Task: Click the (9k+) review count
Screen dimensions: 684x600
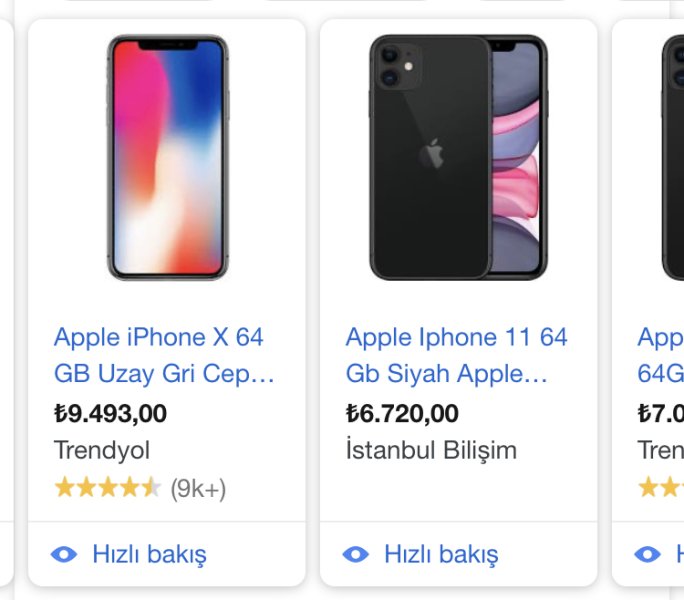Action: pyautogui.click(x=198, y=488)
